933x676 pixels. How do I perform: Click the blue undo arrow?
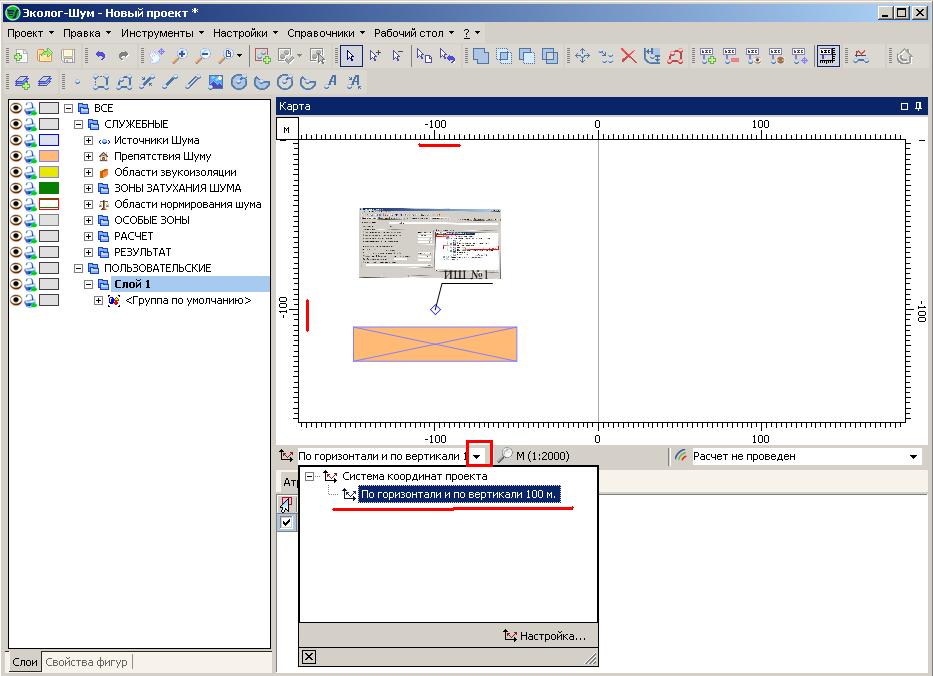(x=101, y=57)
